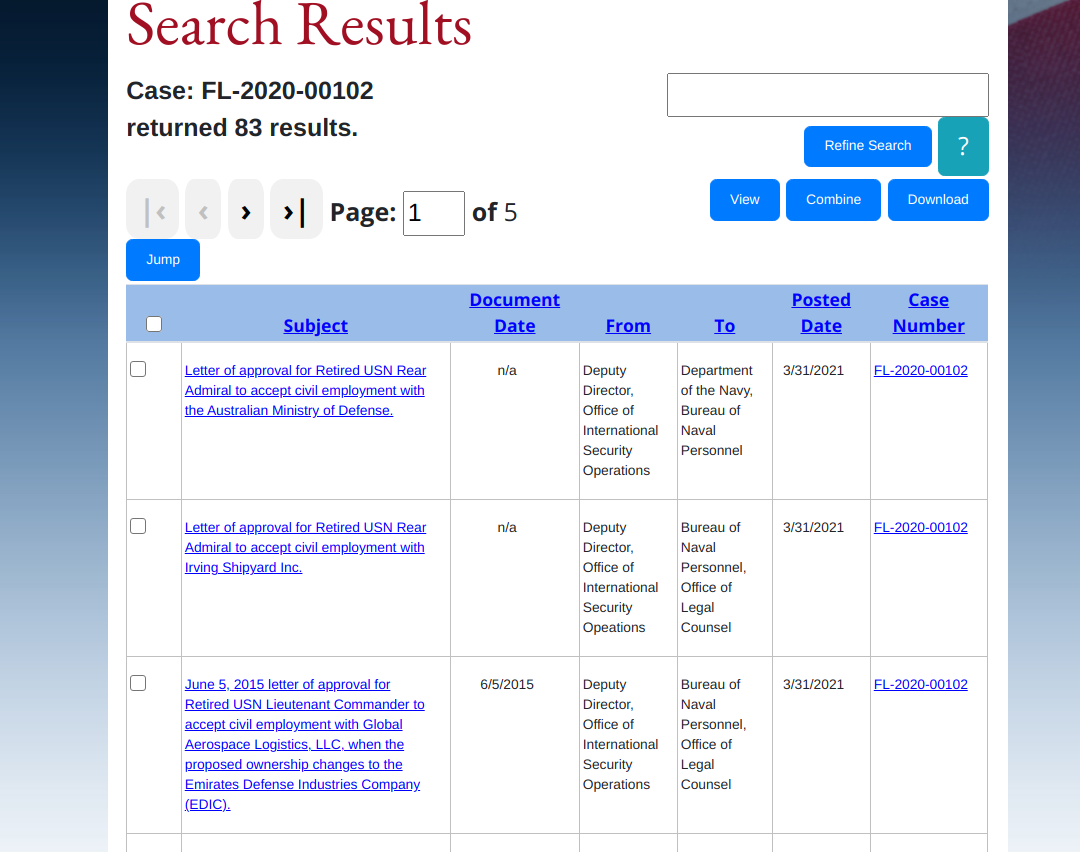Sort by Case Number header
This screenshot has width=1080, height=852.
pyautogui.click(x=928, y=313)
